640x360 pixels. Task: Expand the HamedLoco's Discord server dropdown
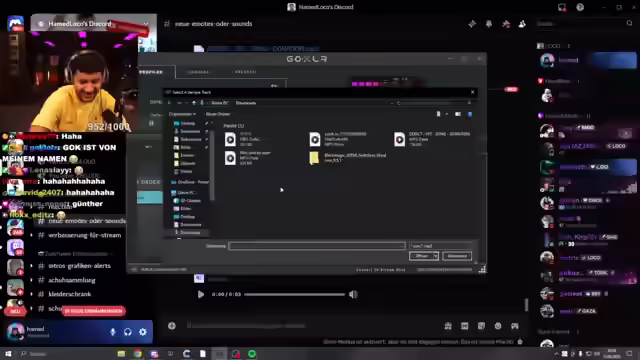(93, 24)
